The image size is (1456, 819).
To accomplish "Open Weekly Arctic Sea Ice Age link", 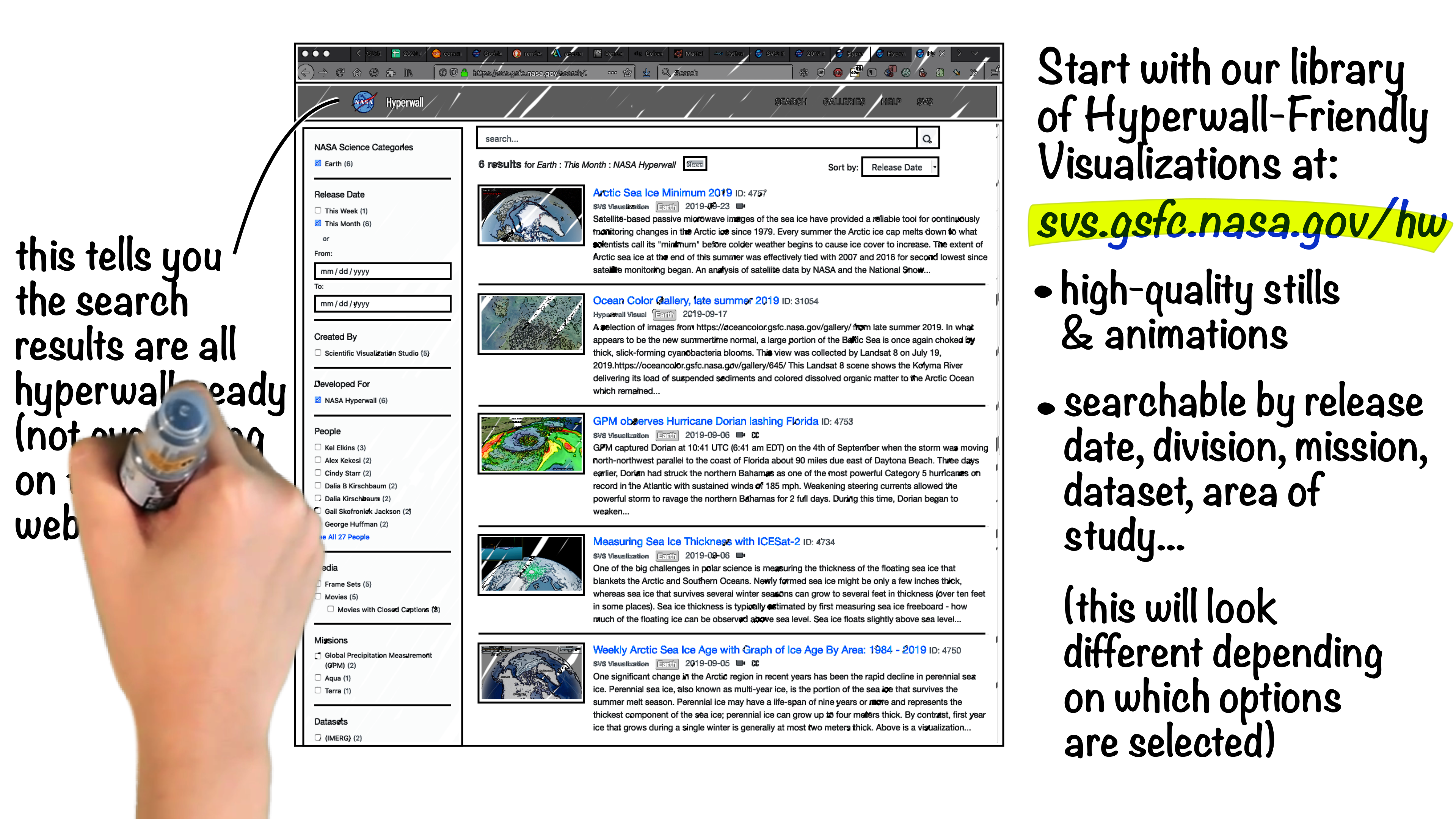I will coord(759,650).
